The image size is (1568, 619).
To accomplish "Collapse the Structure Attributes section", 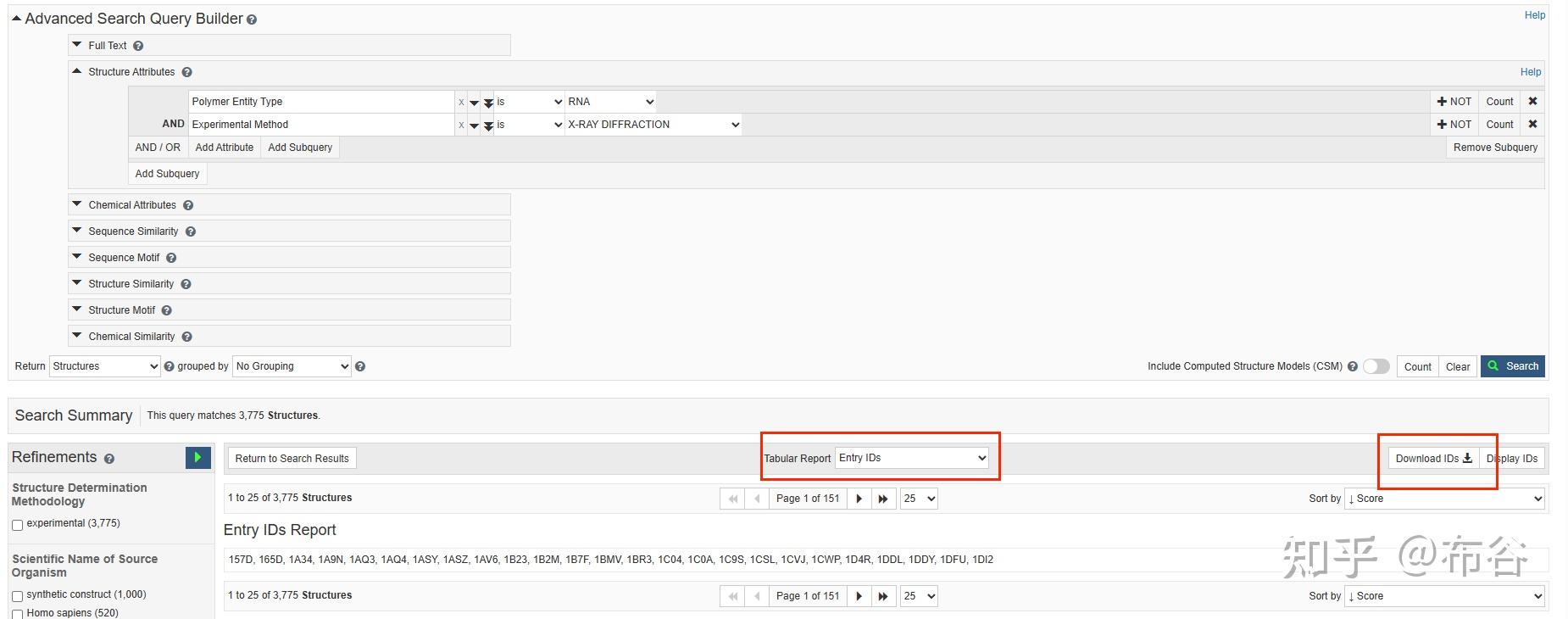I will (131, 72).
